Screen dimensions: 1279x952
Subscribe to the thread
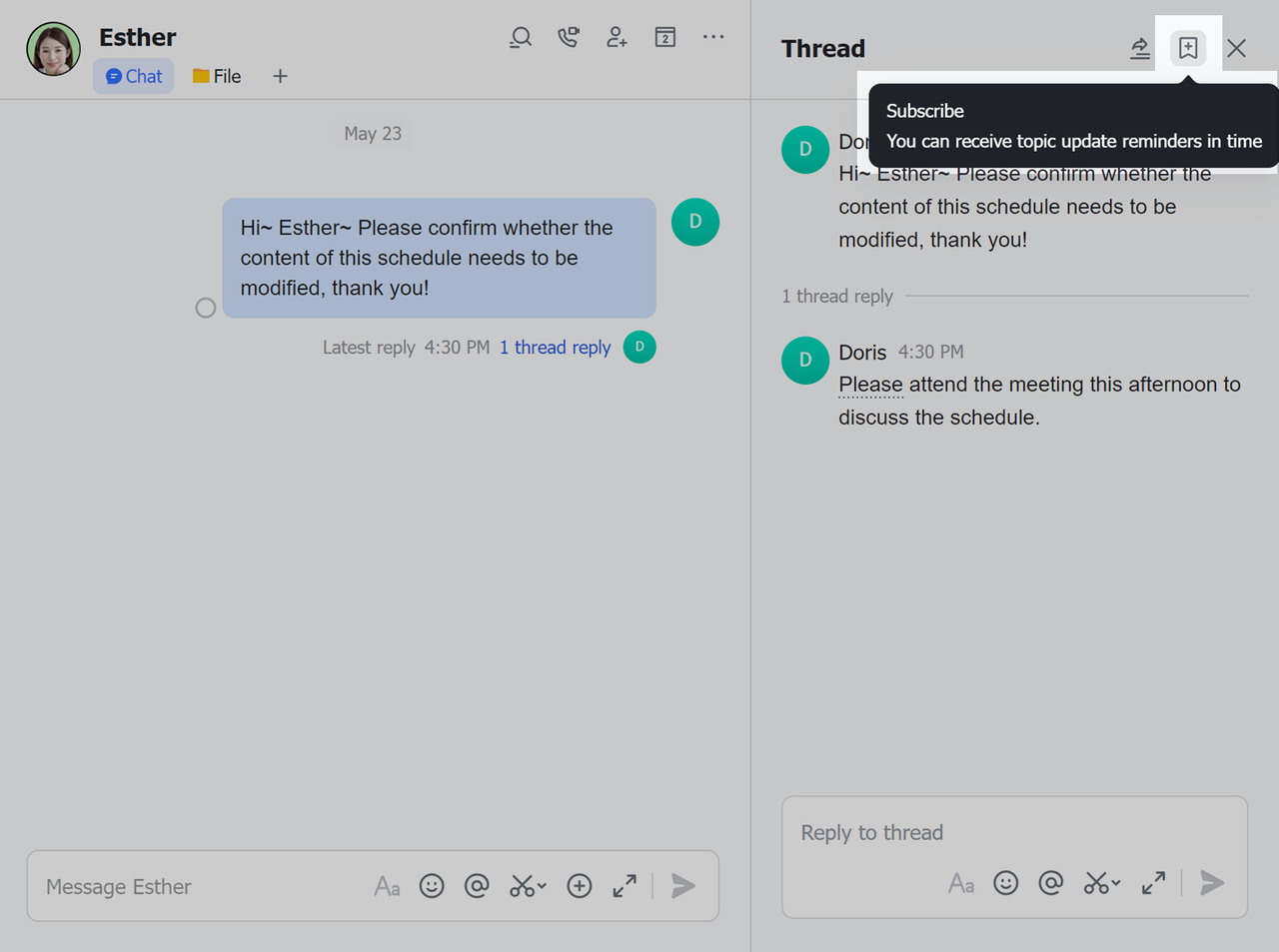click(1188, 49)
